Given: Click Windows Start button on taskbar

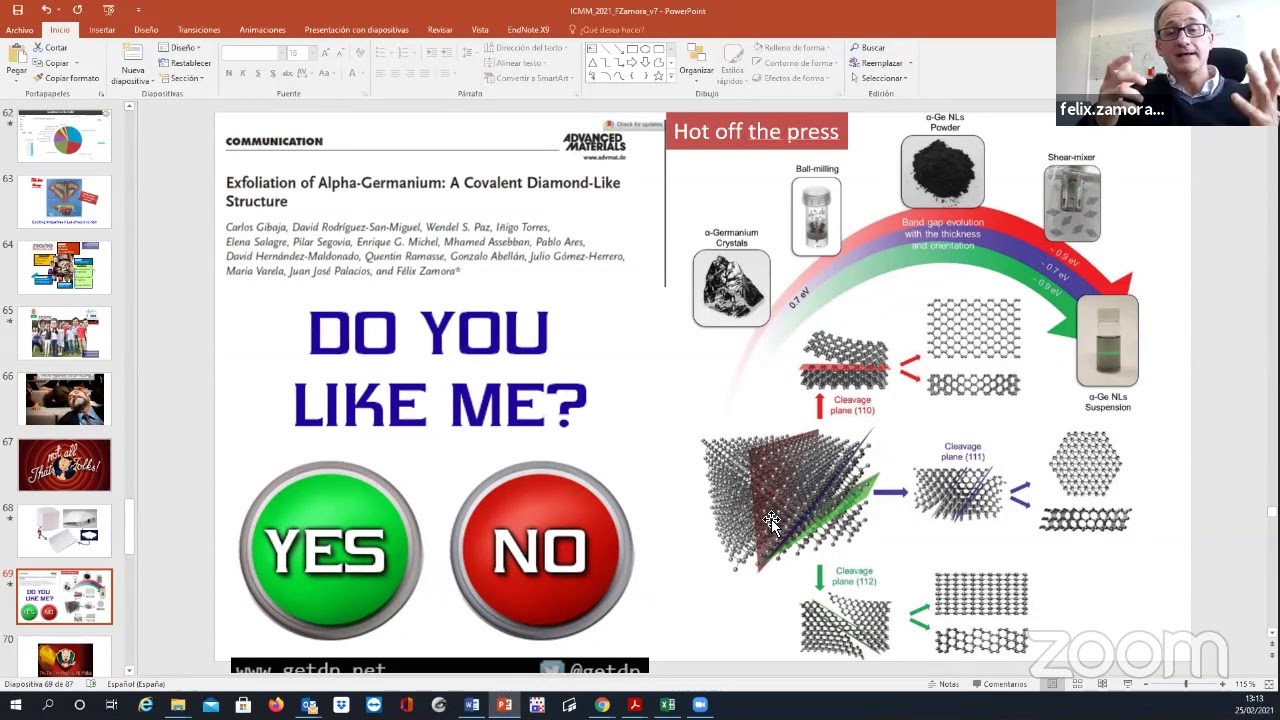Looking at the screenshot, I should pos(15,705).
